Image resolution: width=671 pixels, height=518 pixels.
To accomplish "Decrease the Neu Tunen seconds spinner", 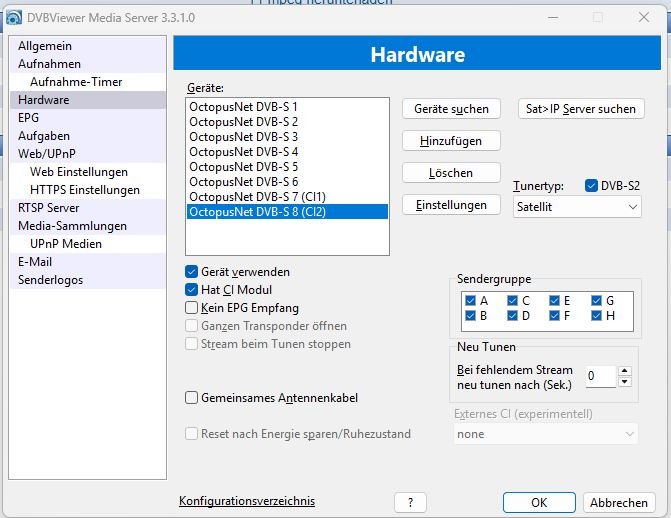I will pos(625,381).
